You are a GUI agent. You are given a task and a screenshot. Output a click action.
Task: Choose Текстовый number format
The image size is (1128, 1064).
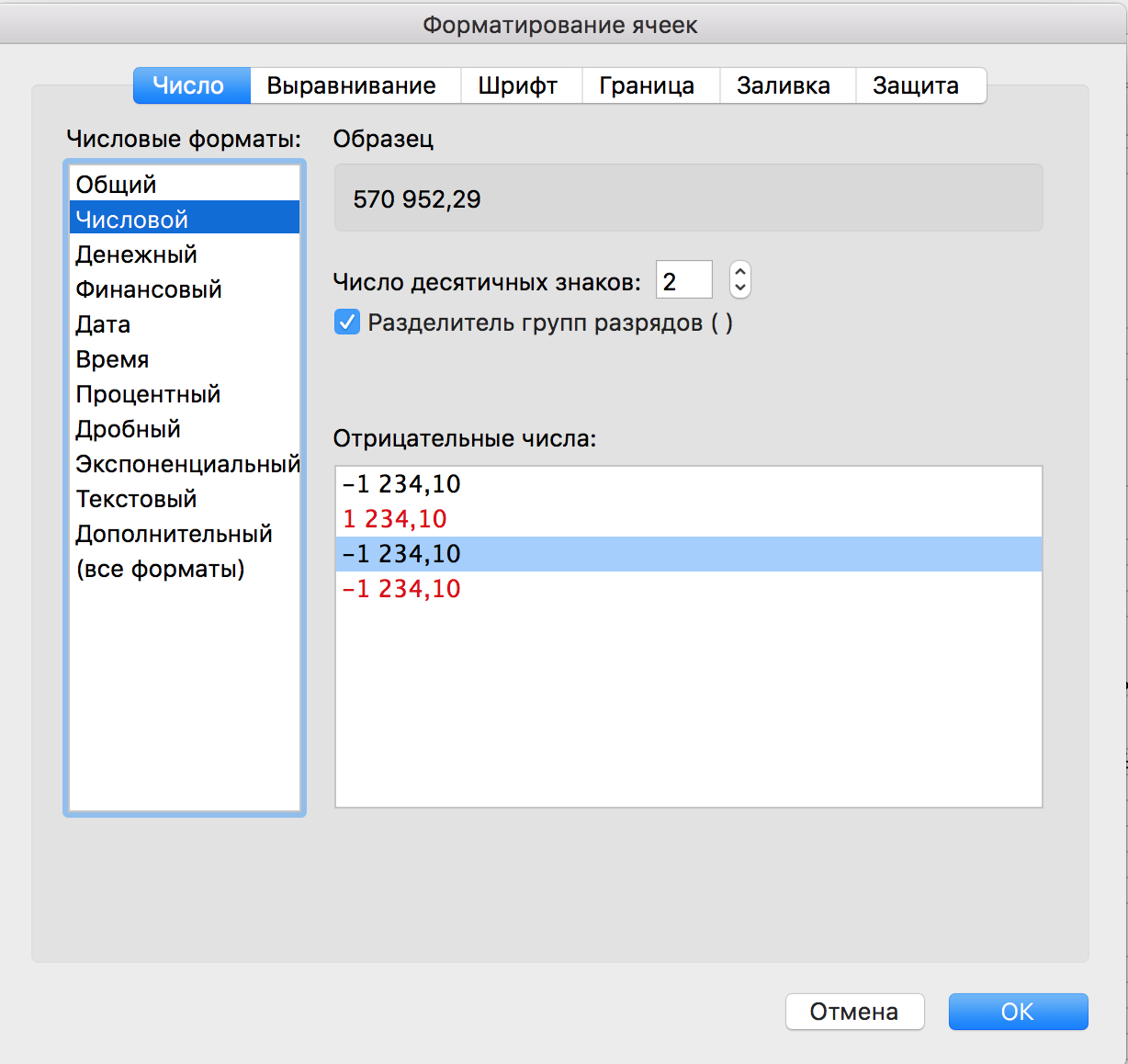(136, 499)
